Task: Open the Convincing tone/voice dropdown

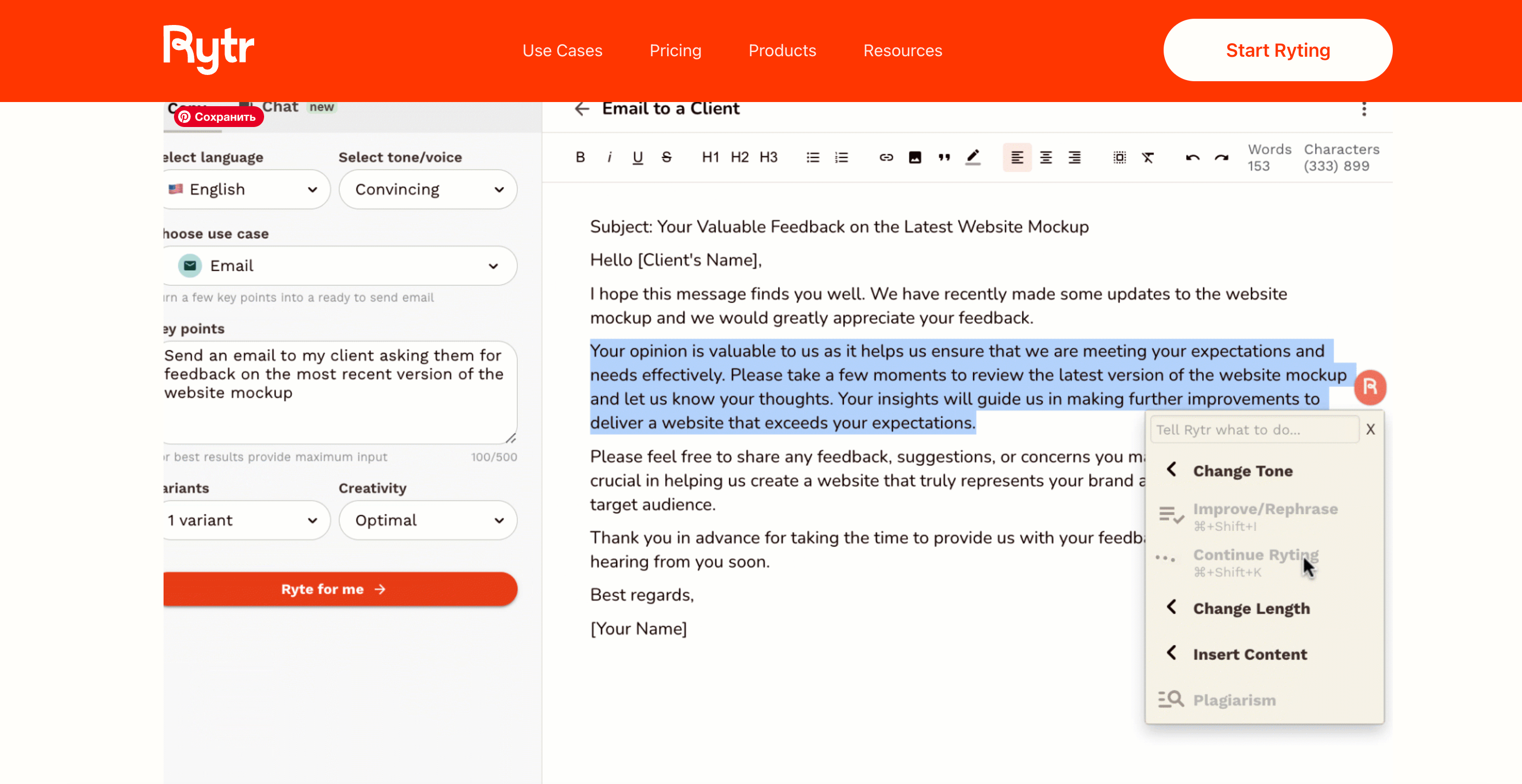Action: click(428, 189)
